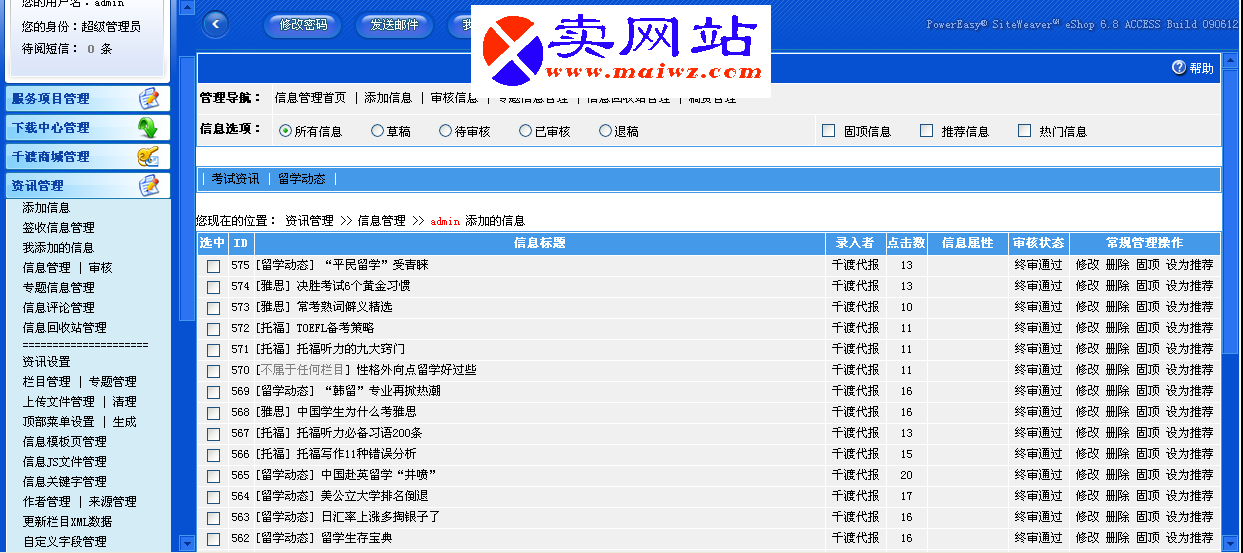This screenshot has height=553, width=1243.
Task: Open article TOEFL备考策略
Action: click(335, 329)
